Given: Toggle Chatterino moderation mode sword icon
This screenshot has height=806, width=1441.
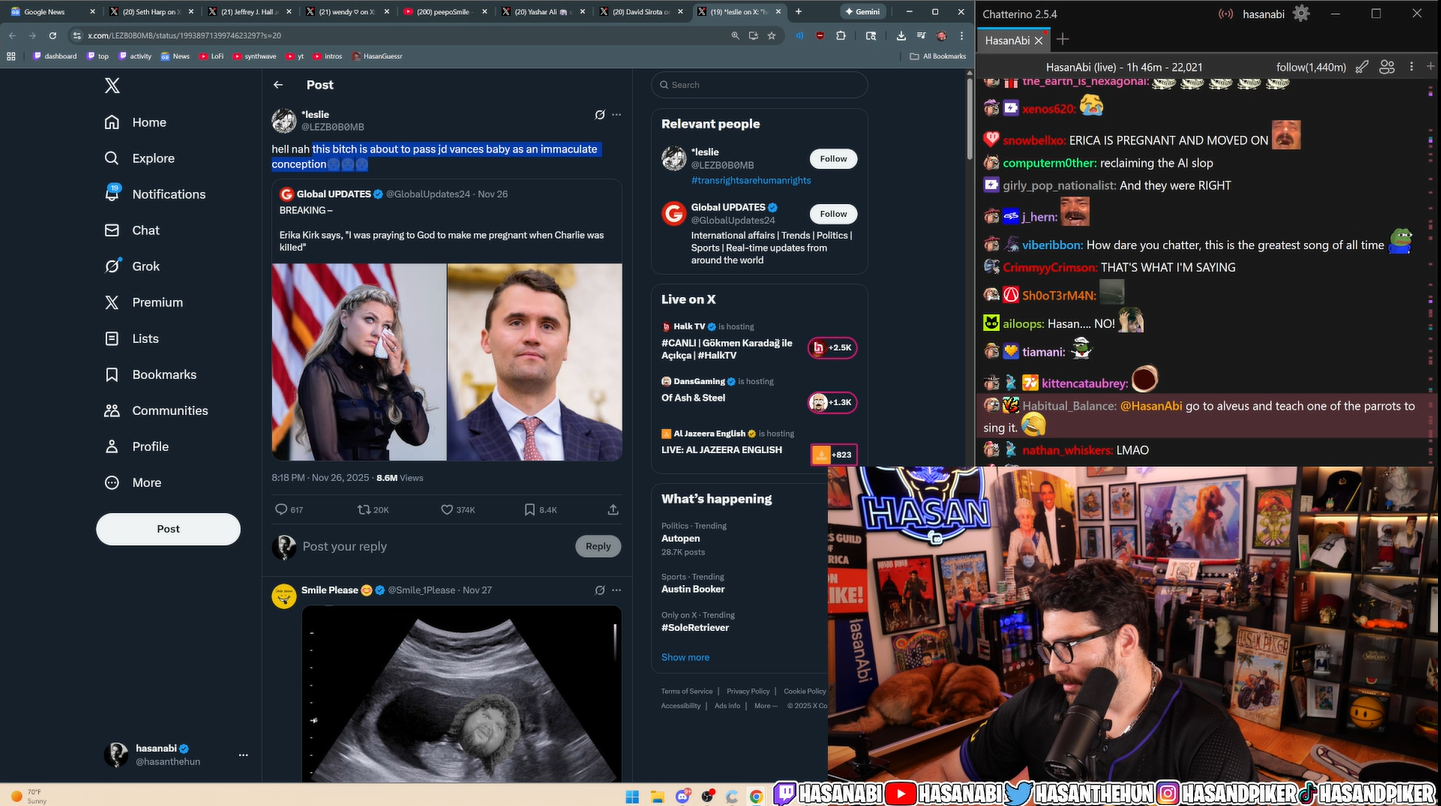Looking at the screenshot, I should (x=1362, y=67).
